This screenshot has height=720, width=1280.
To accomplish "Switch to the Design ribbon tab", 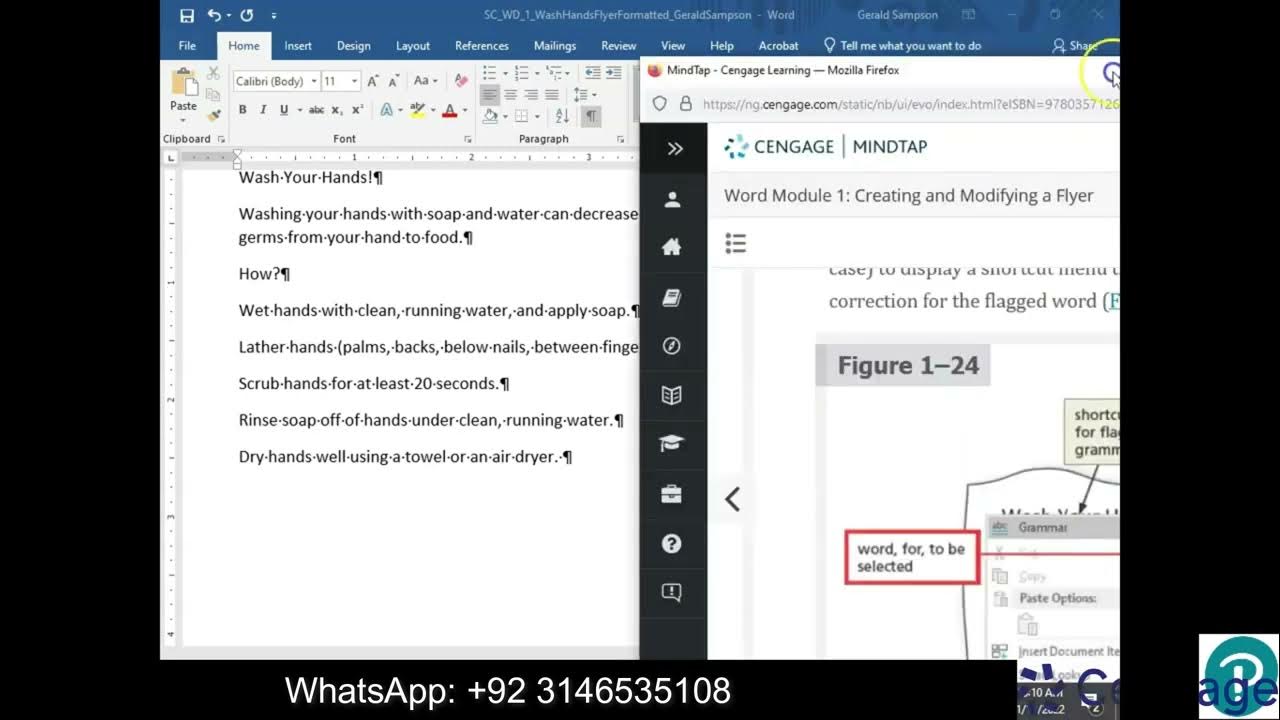I will [x=354, y=46].
